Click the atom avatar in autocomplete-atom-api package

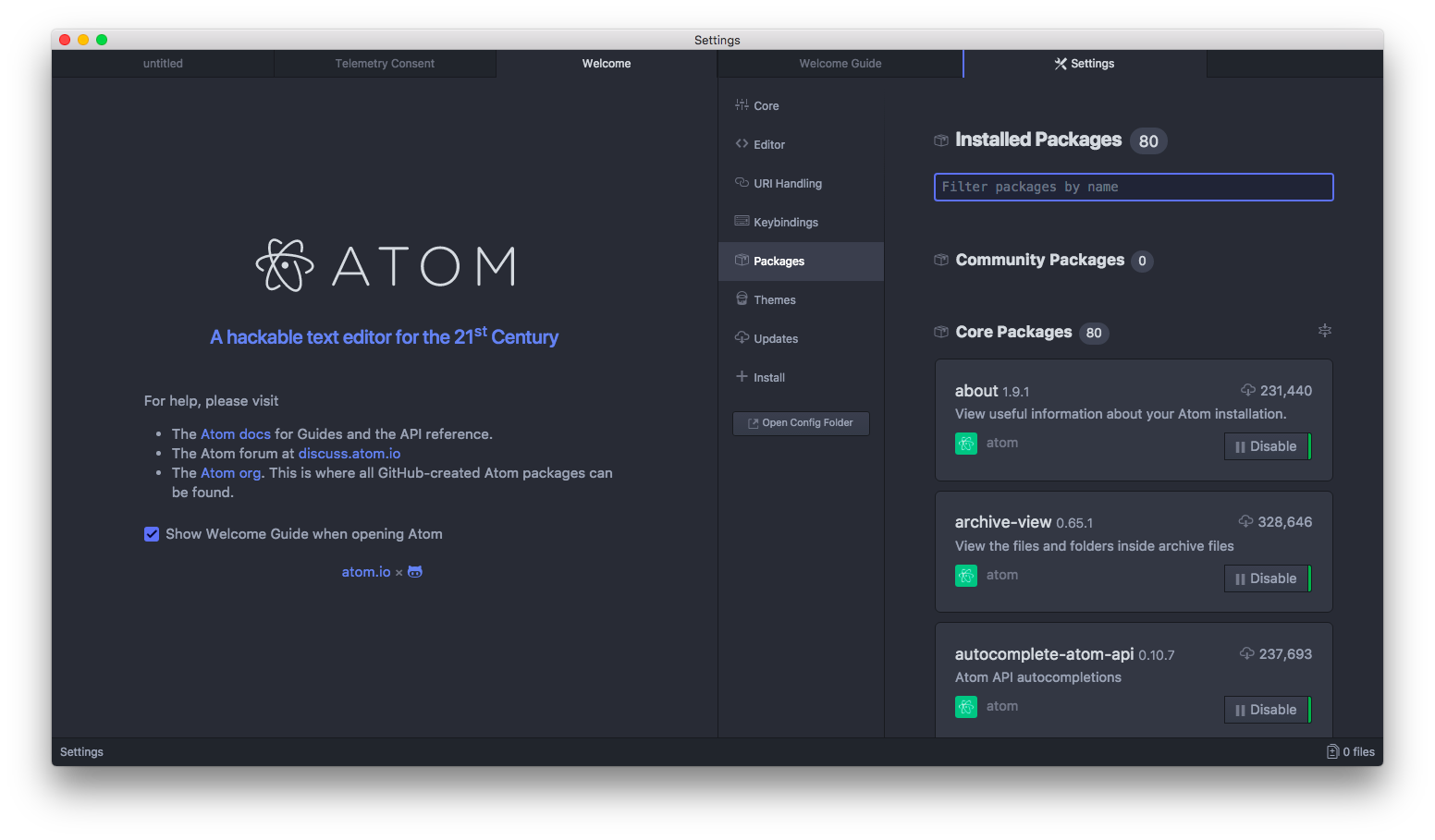[x=966, y=707]
